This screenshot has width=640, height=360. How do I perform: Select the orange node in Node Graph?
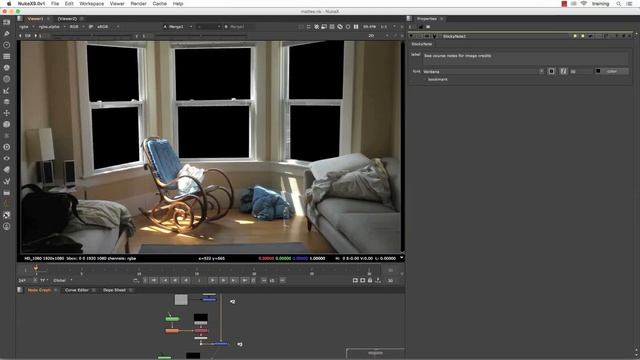pos(172,331)
